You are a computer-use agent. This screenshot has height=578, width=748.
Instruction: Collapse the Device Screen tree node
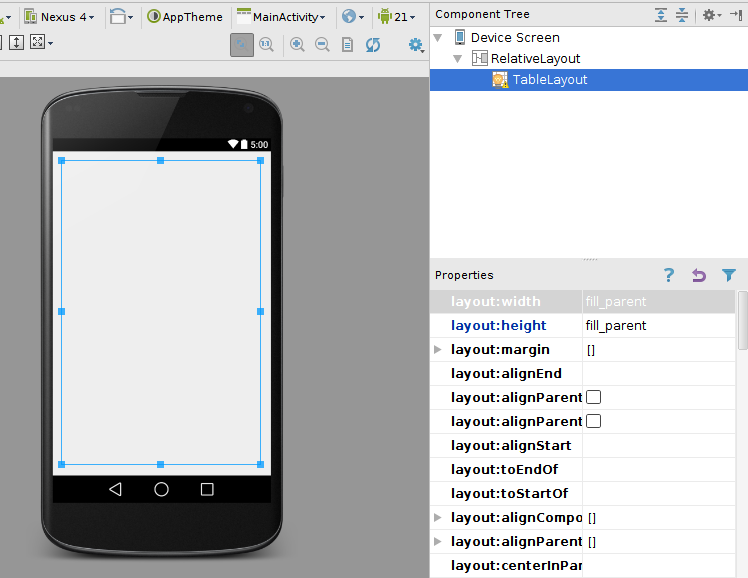click(x=438, y=37)
